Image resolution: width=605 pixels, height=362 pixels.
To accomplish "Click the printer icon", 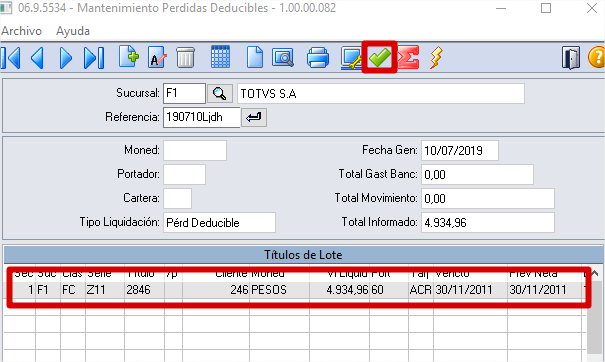I will [318, 58].
